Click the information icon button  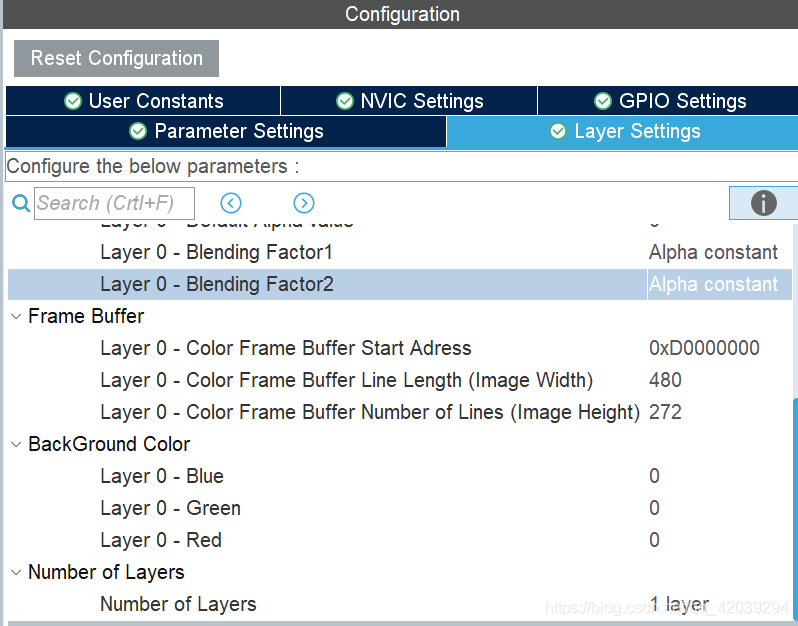click(x=763, y=203)
